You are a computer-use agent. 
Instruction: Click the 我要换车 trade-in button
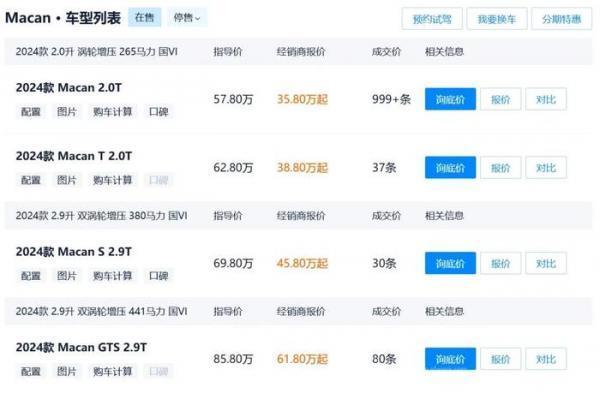click(497, 19)
